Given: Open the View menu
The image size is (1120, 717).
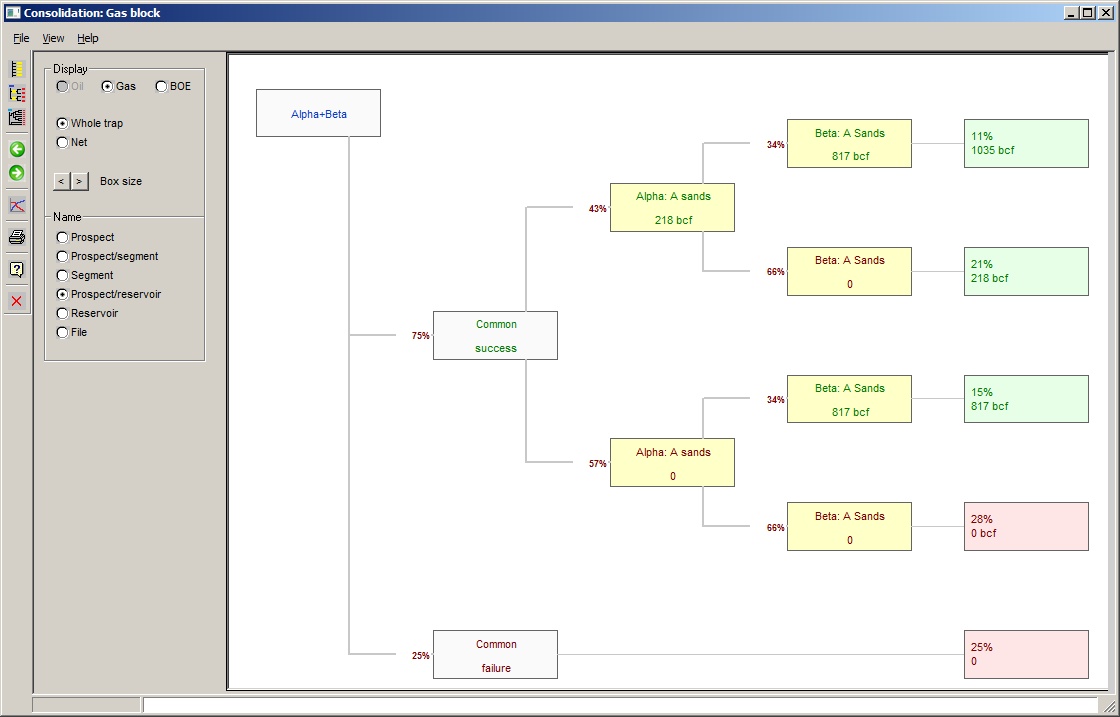Looking at the screenshot, I should [53, 38].
